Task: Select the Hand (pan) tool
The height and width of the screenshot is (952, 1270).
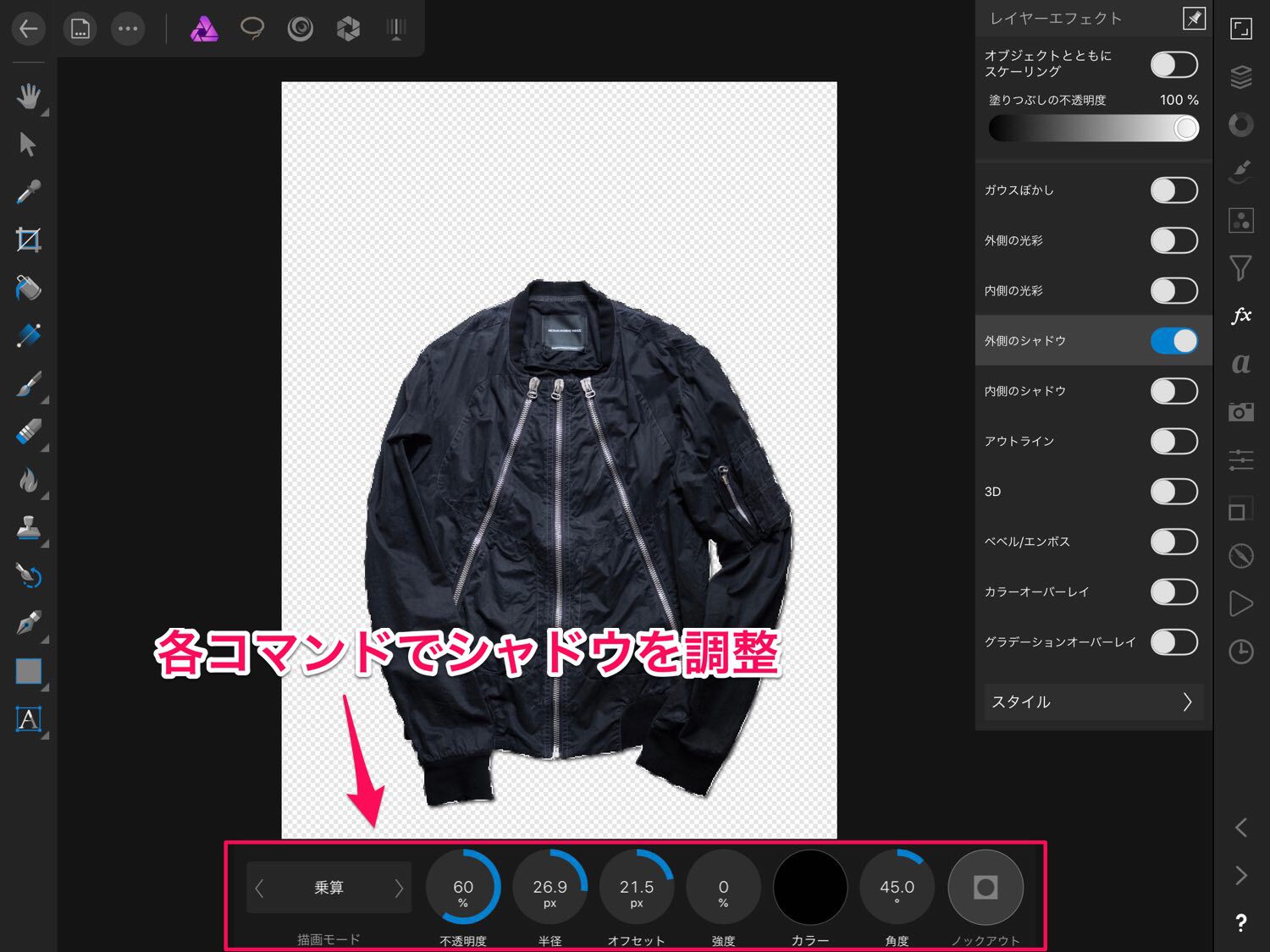Action: pos(28,96)
